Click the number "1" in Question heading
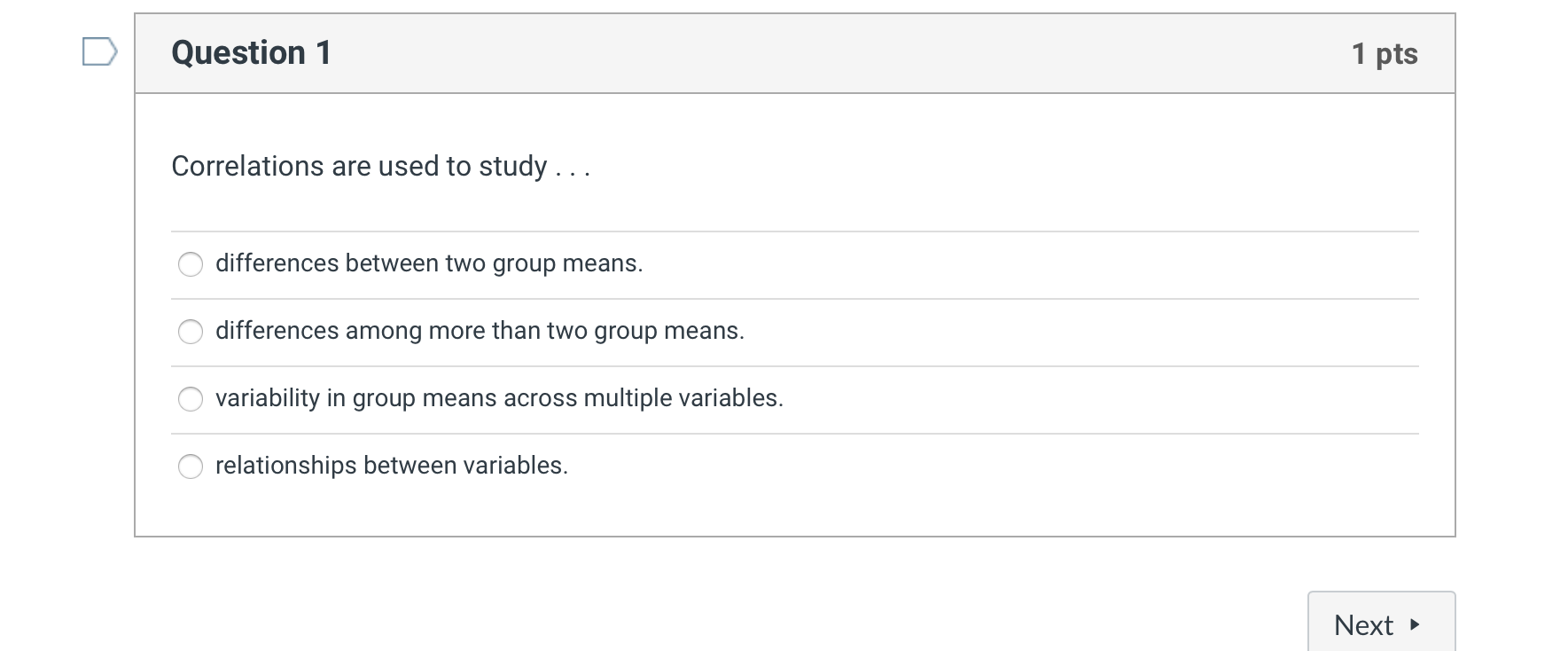Image resolution: width=1568 pixels, height=651 pixels. tap(324, 53)
